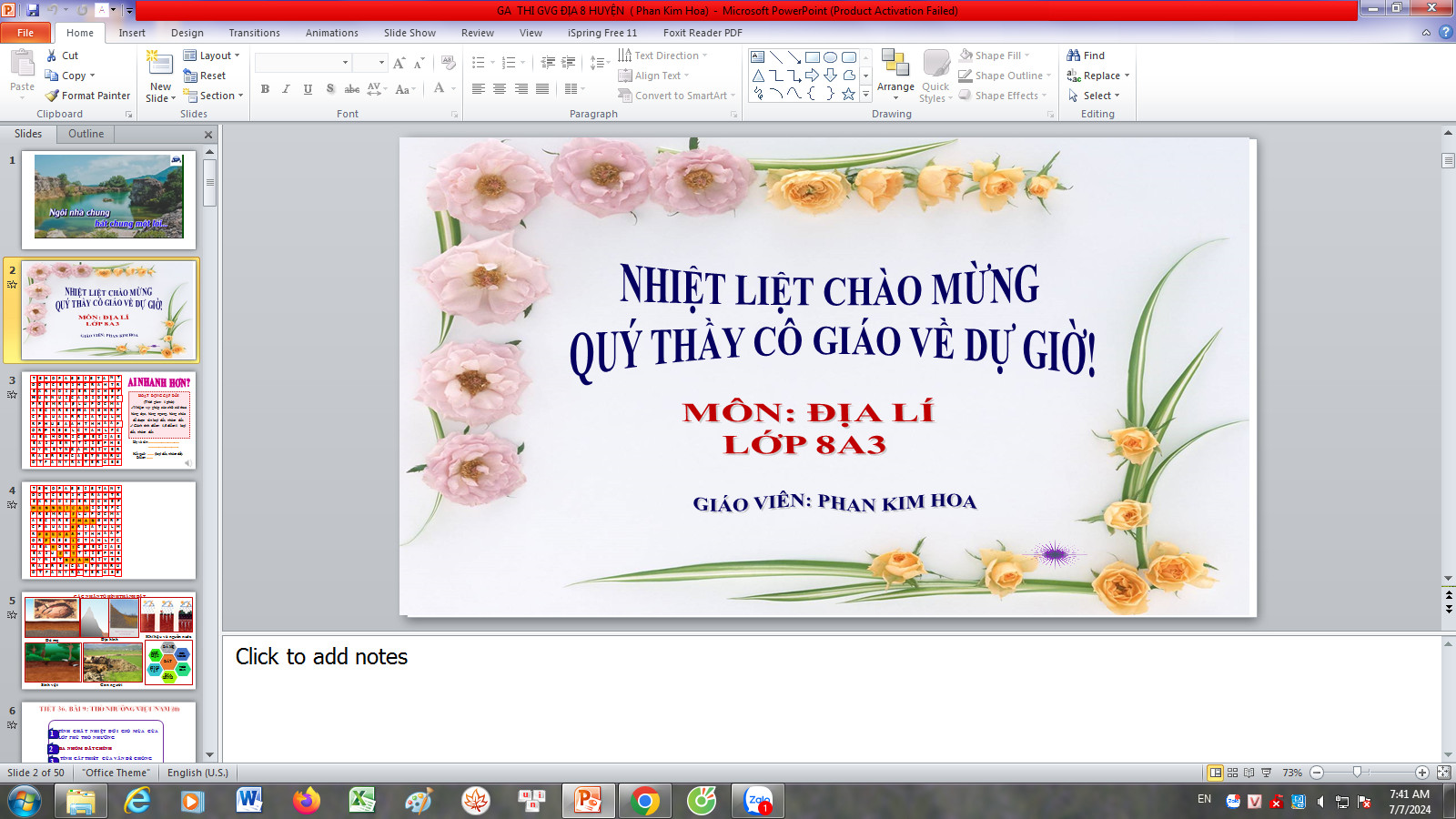Open Shape Outline dropdown
1456x819 pixels.
point(1005,76)
